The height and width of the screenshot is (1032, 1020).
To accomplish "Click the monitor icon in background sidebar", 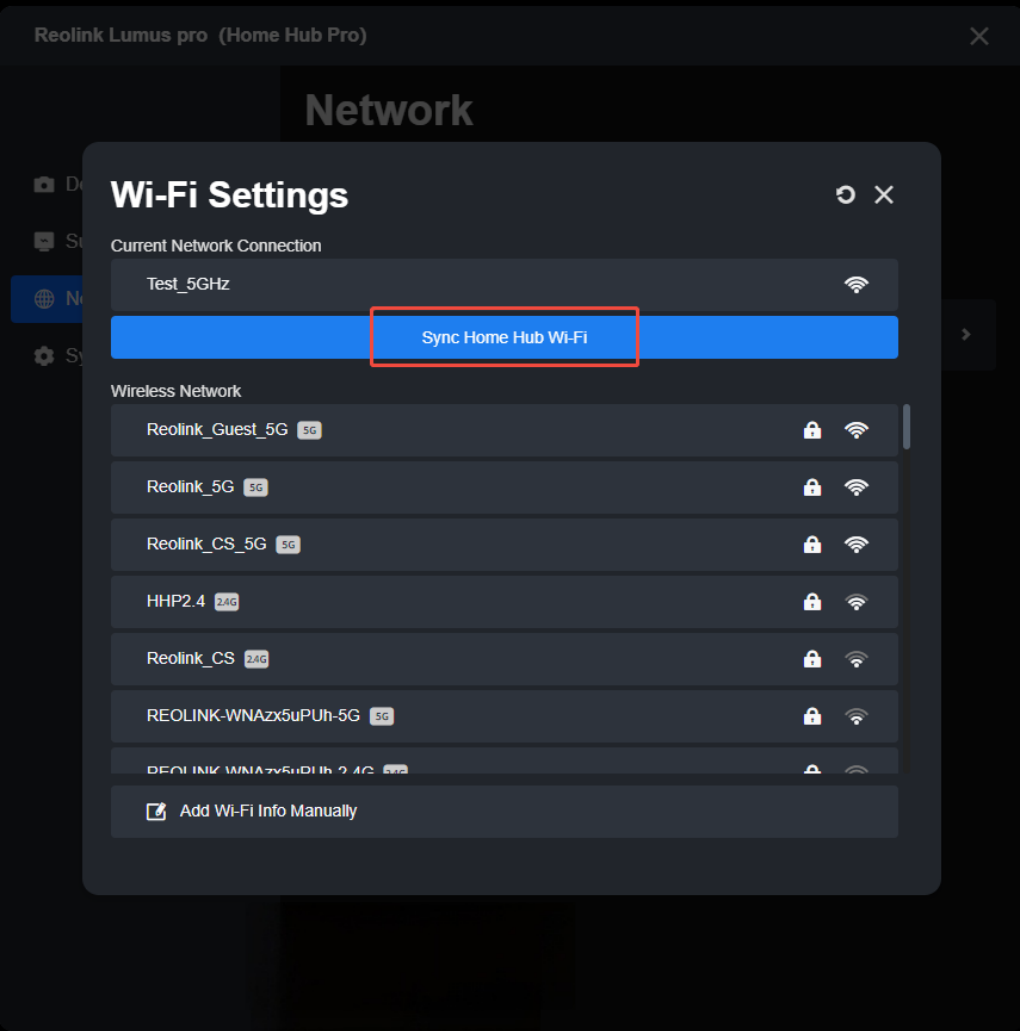I will (x=44, y=242).
